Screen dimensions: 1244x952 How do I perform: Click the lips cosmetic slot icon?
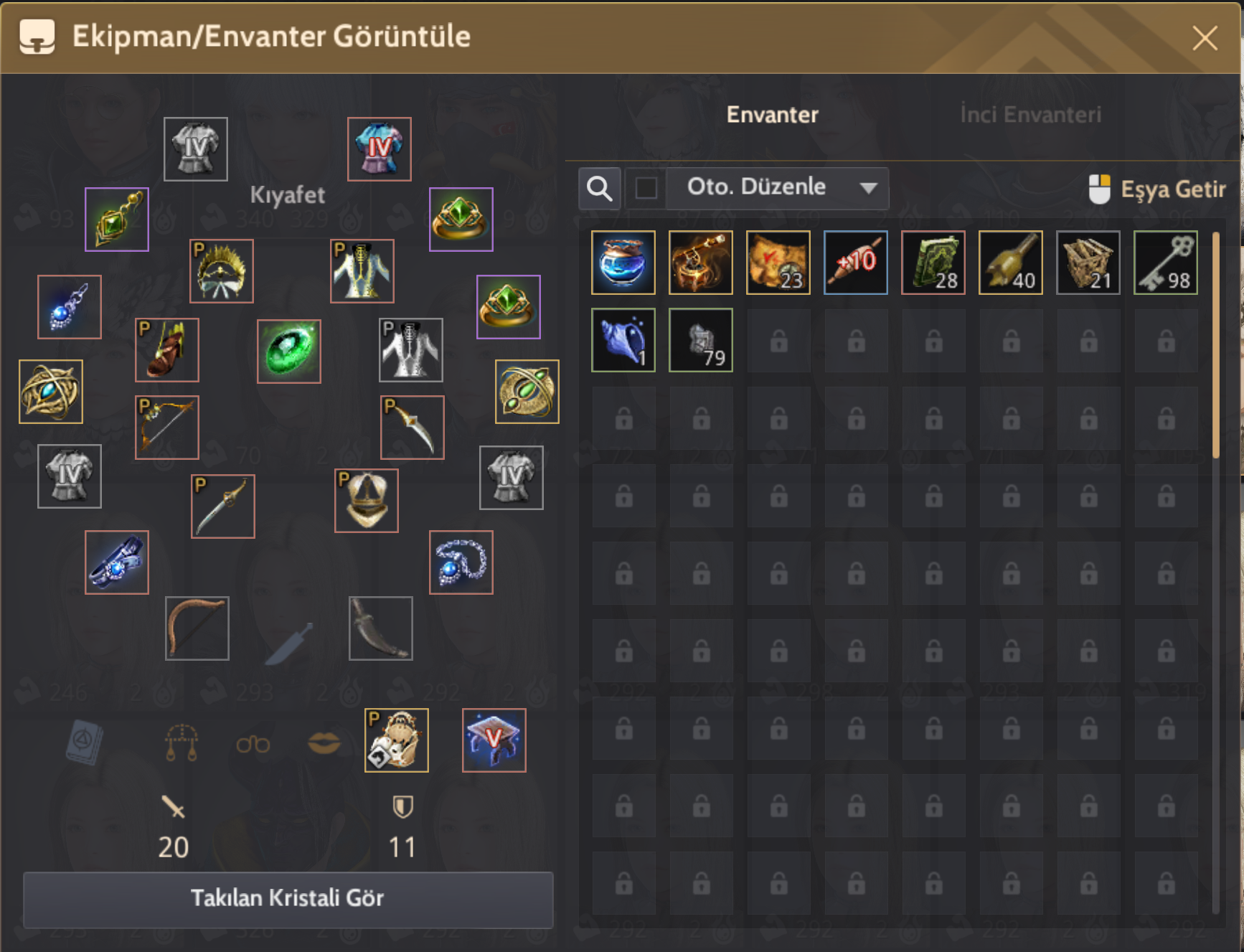pyautogui.click(x=324, y=743)
